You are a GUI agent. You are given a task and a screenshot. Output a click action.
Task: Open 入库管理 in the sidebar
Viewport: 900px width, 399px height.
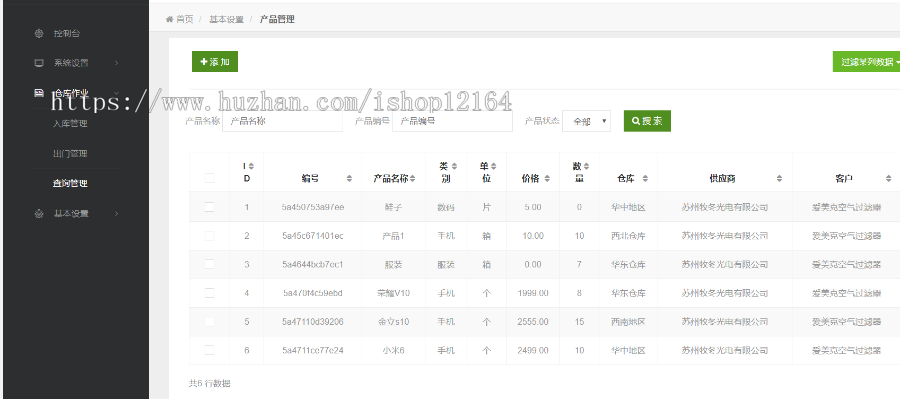click(70, 123)
